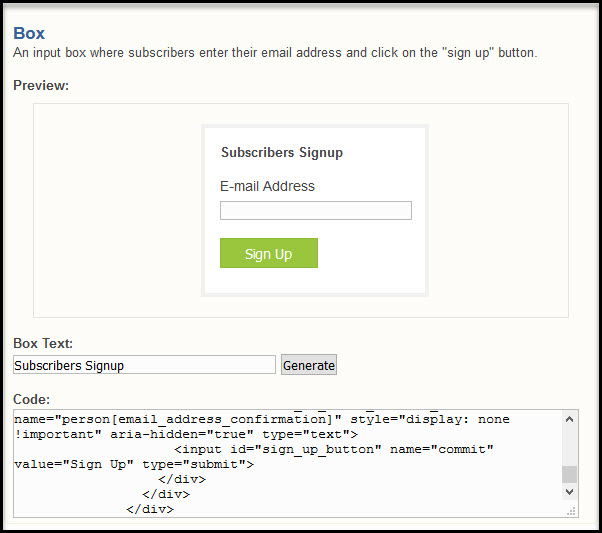
Task: Click the down arrow of code scrollbar
Action: pyautogui.click(x=569, y=491)
